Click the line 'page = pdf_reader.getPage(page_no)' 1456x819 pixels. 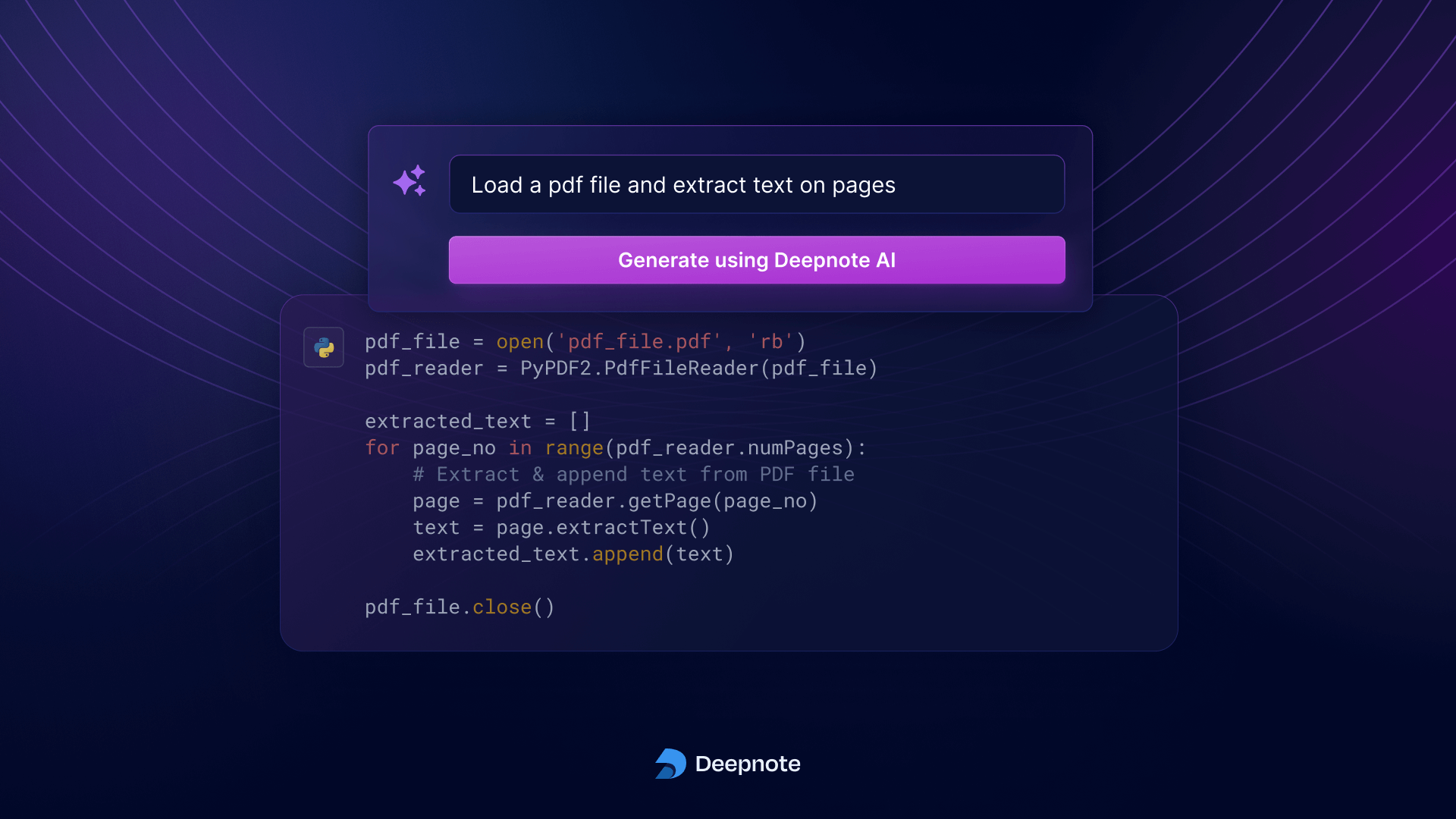pyautogui.click(x=616, y=501)
